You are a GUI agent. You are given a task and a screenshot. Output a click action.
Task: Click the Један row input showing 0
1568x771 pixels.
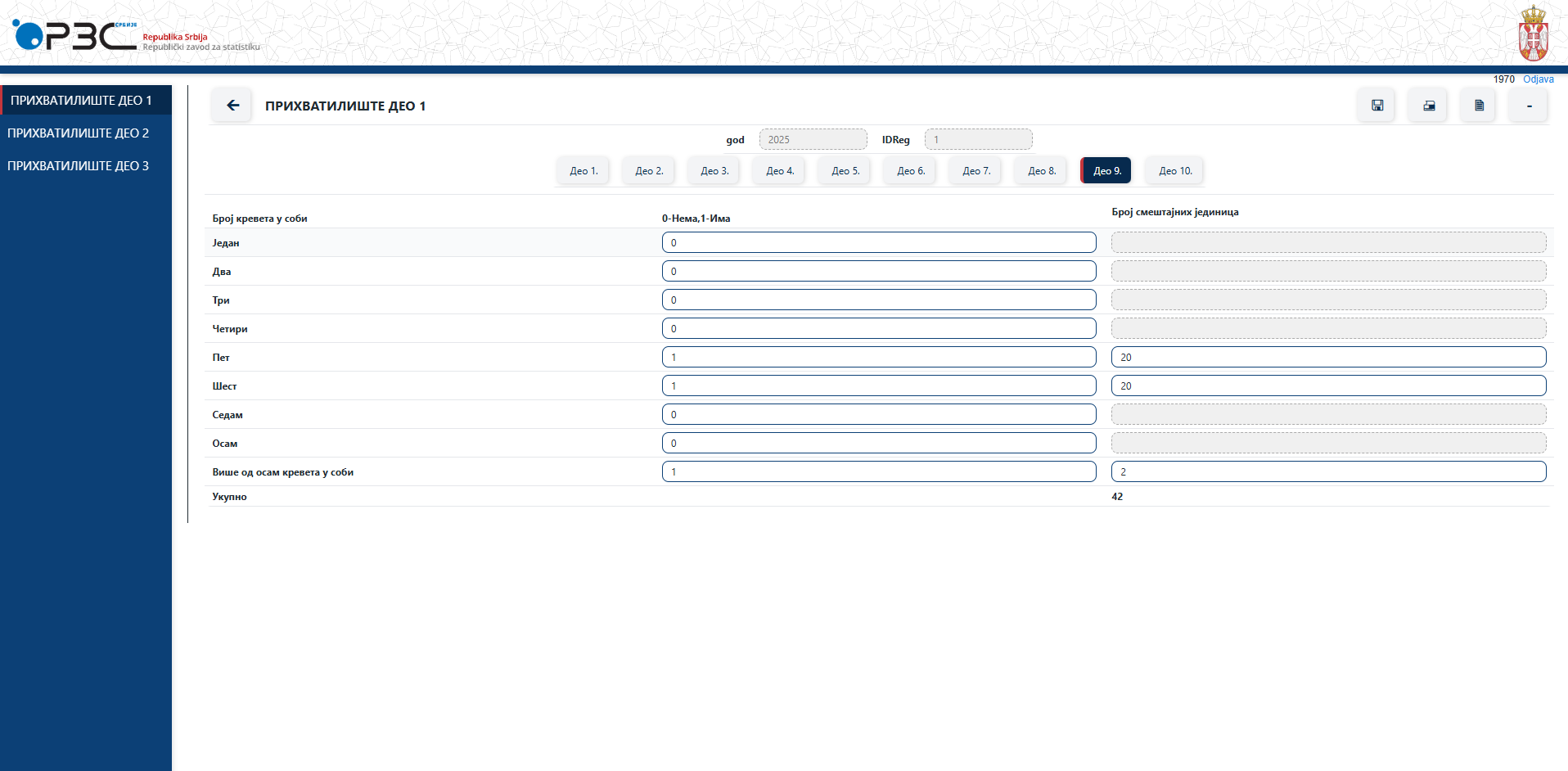pos(879,242)
